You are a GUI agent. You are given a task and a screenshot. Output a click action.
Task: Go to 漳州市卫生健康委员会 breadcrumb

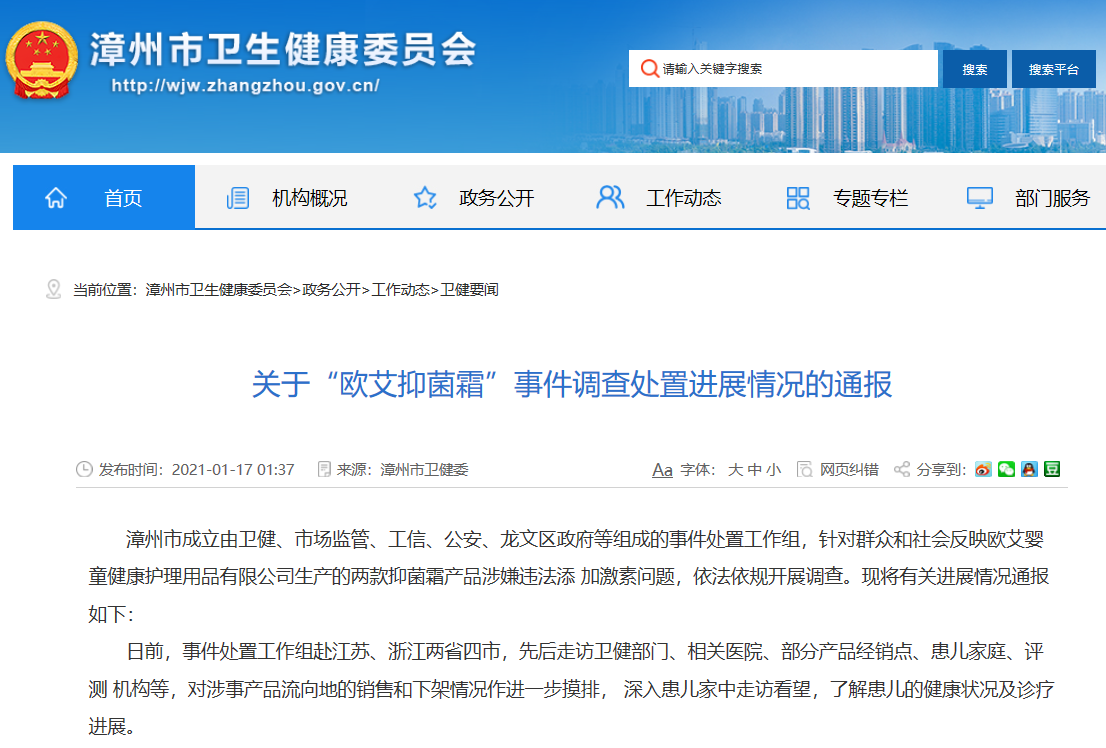[x=219, y=290]
